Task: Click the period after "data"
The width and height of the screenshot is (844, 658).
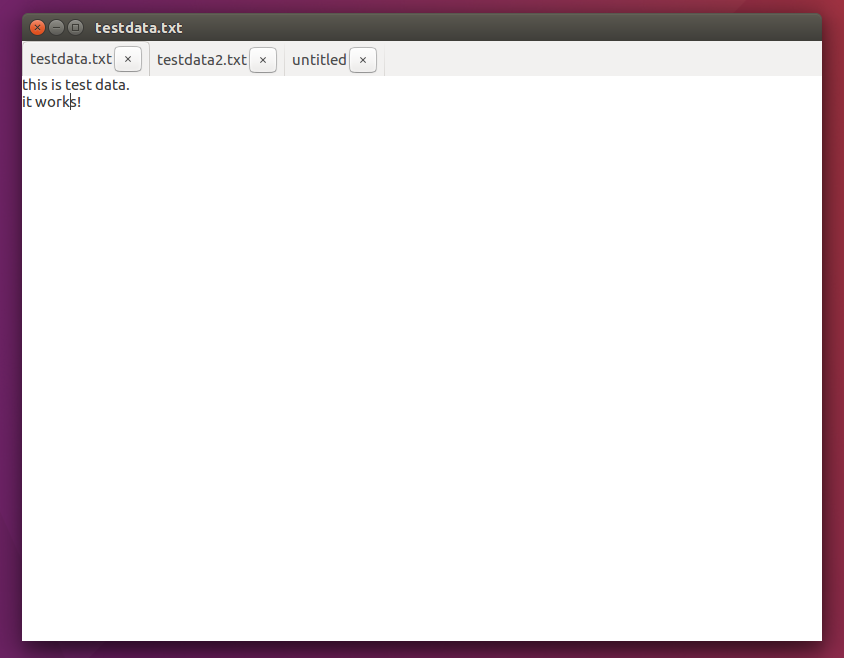Action: click(128, 85)
